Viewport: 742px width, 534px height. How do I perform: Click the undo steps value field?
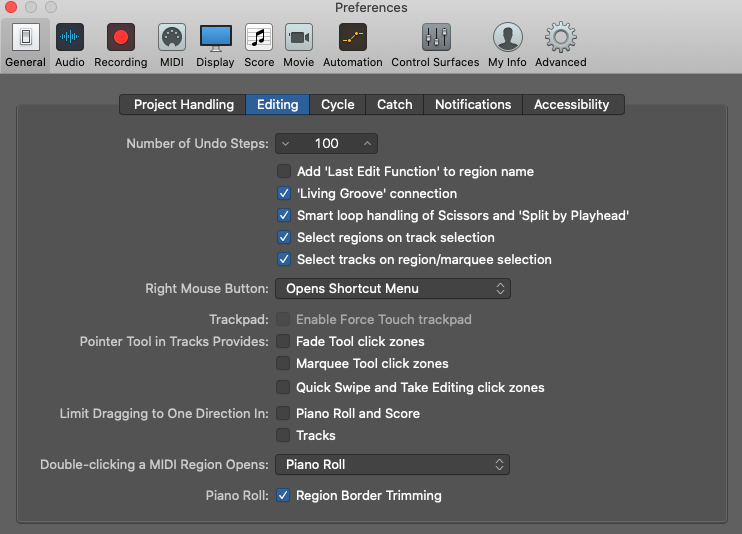tap(327, 143)
